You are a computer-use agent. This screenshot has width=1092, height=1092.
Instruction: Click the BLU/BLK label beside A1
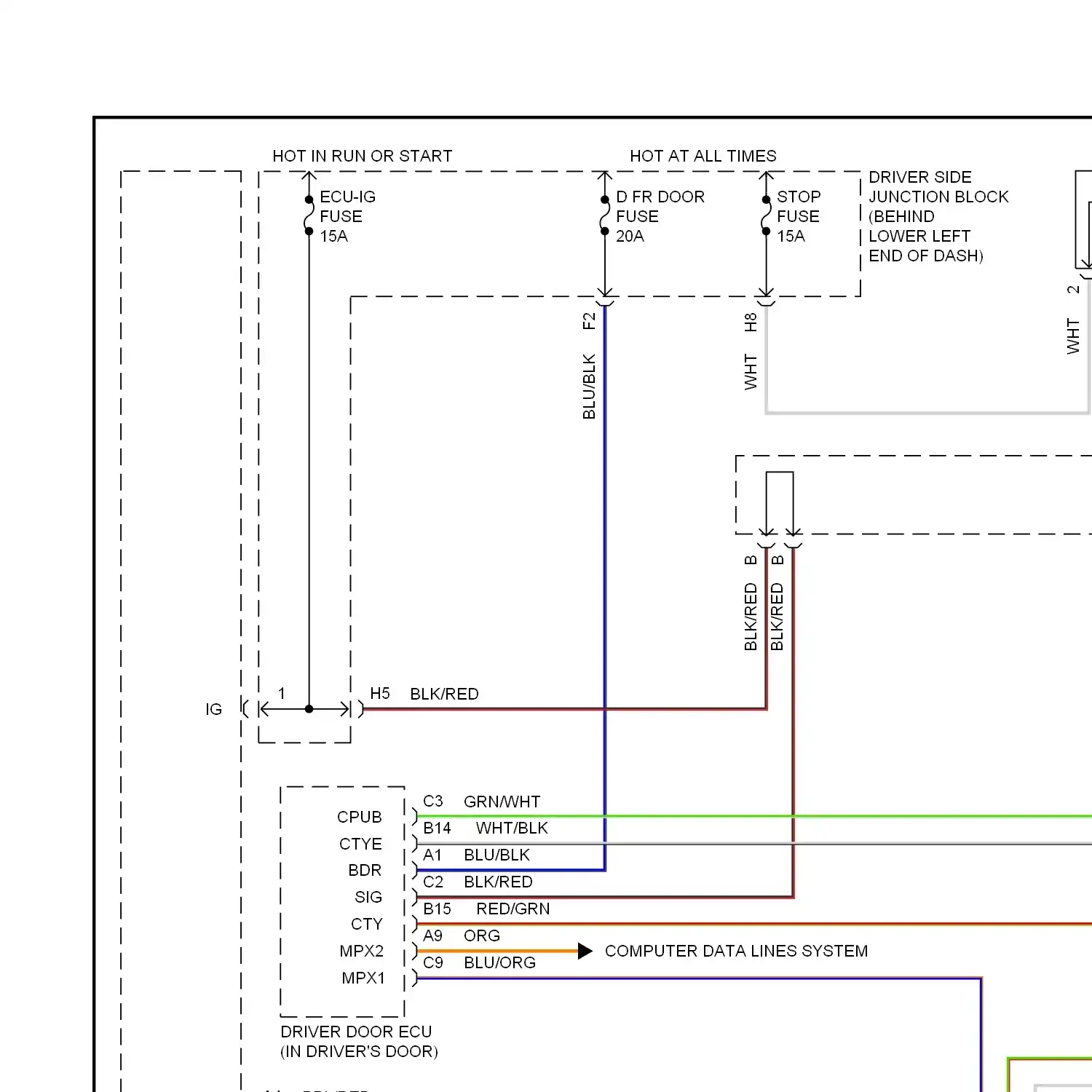[x=496, y=855]
